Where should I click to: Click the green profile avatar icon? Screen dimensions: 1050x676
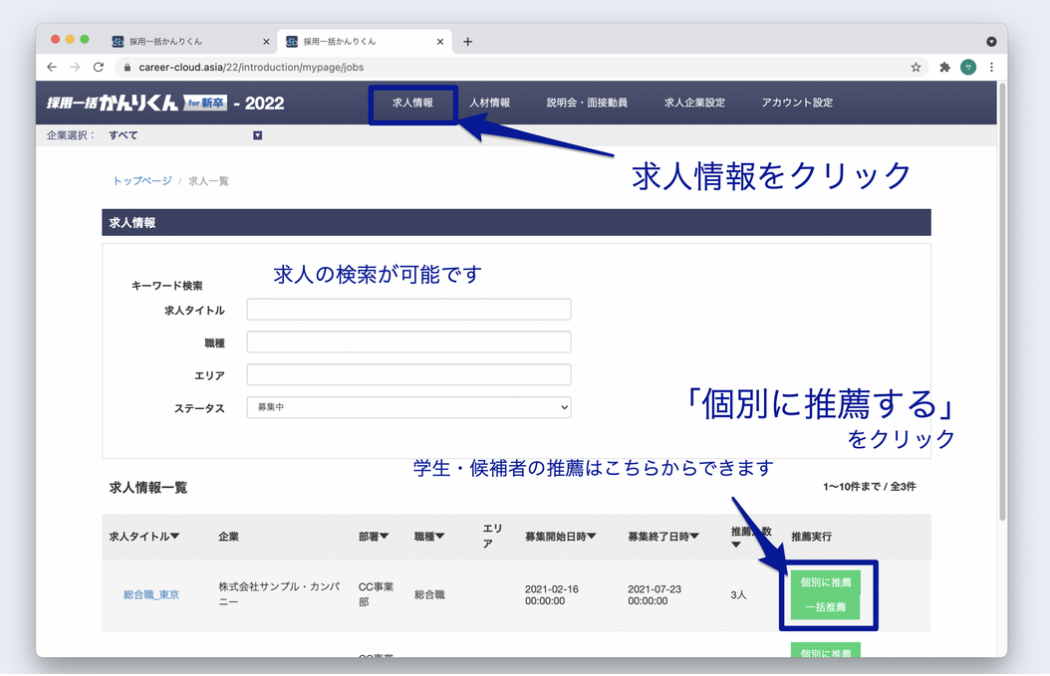[967, 66]
